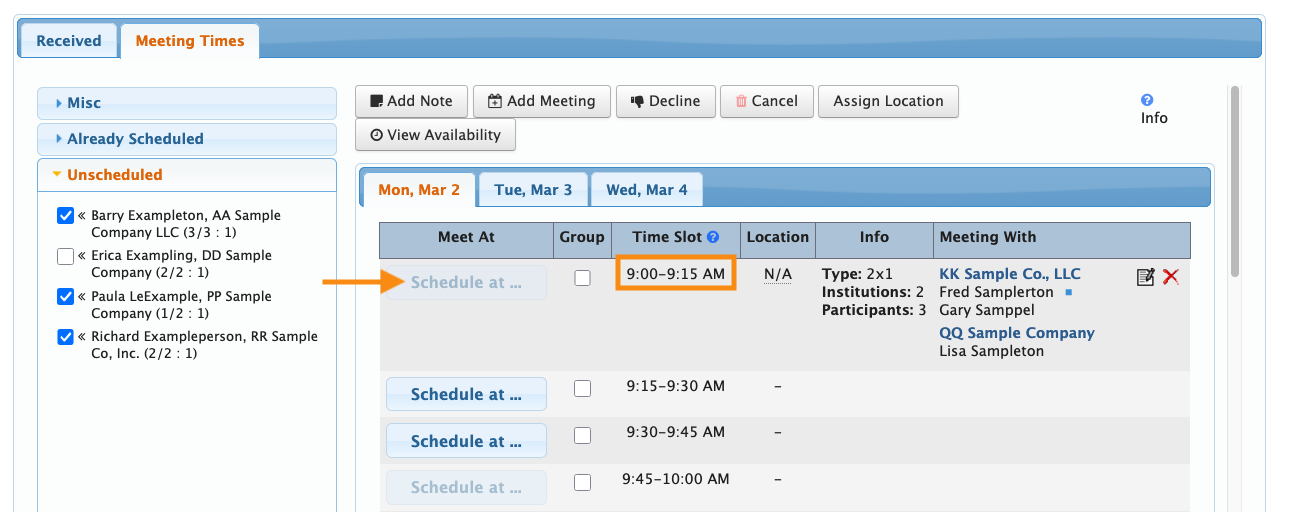The height and width of the screenshot is (512, 1292).
Task: Click the help icon next to Time Slot
Action: pos(713,238)
